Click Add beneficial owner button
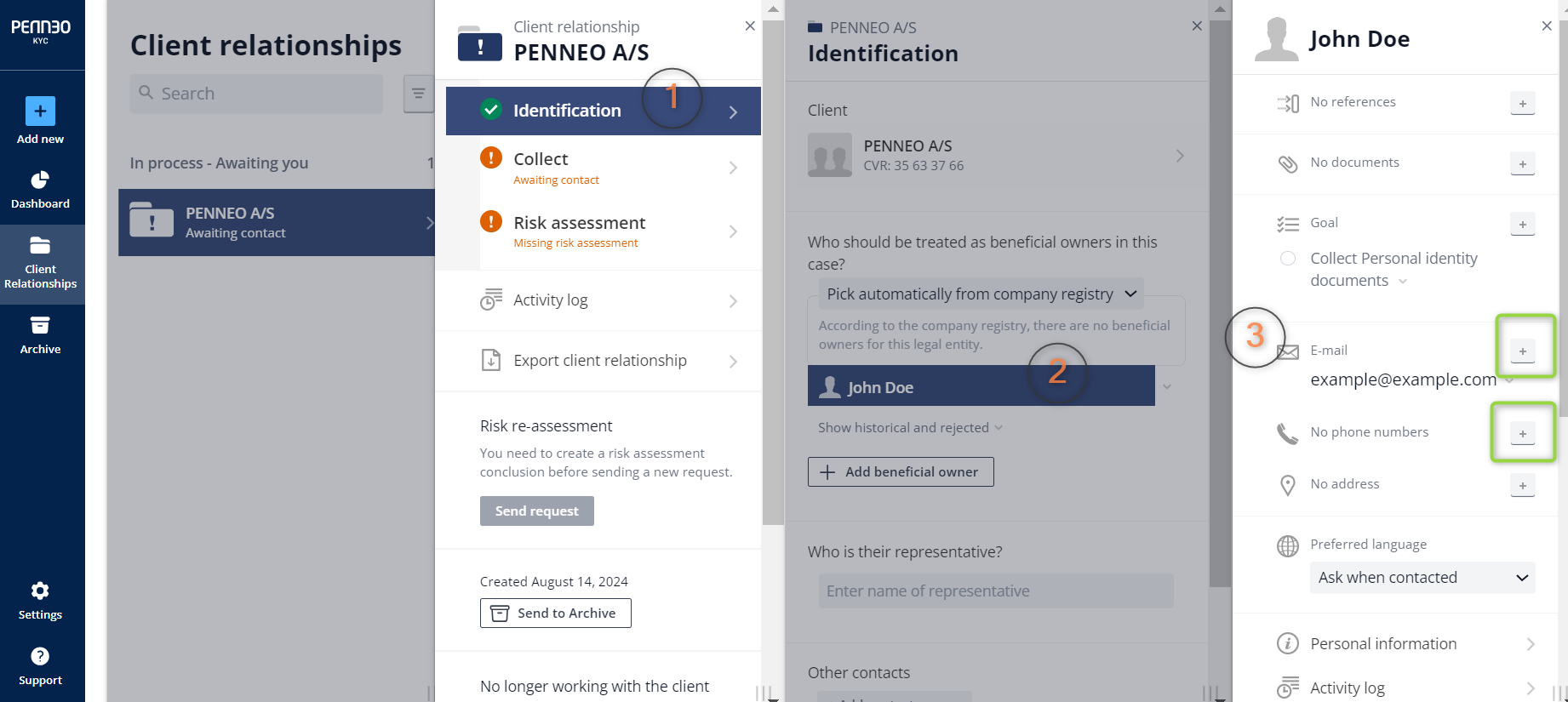The width and height of the screenshot is (1568, 702). [x=901, y=471]
